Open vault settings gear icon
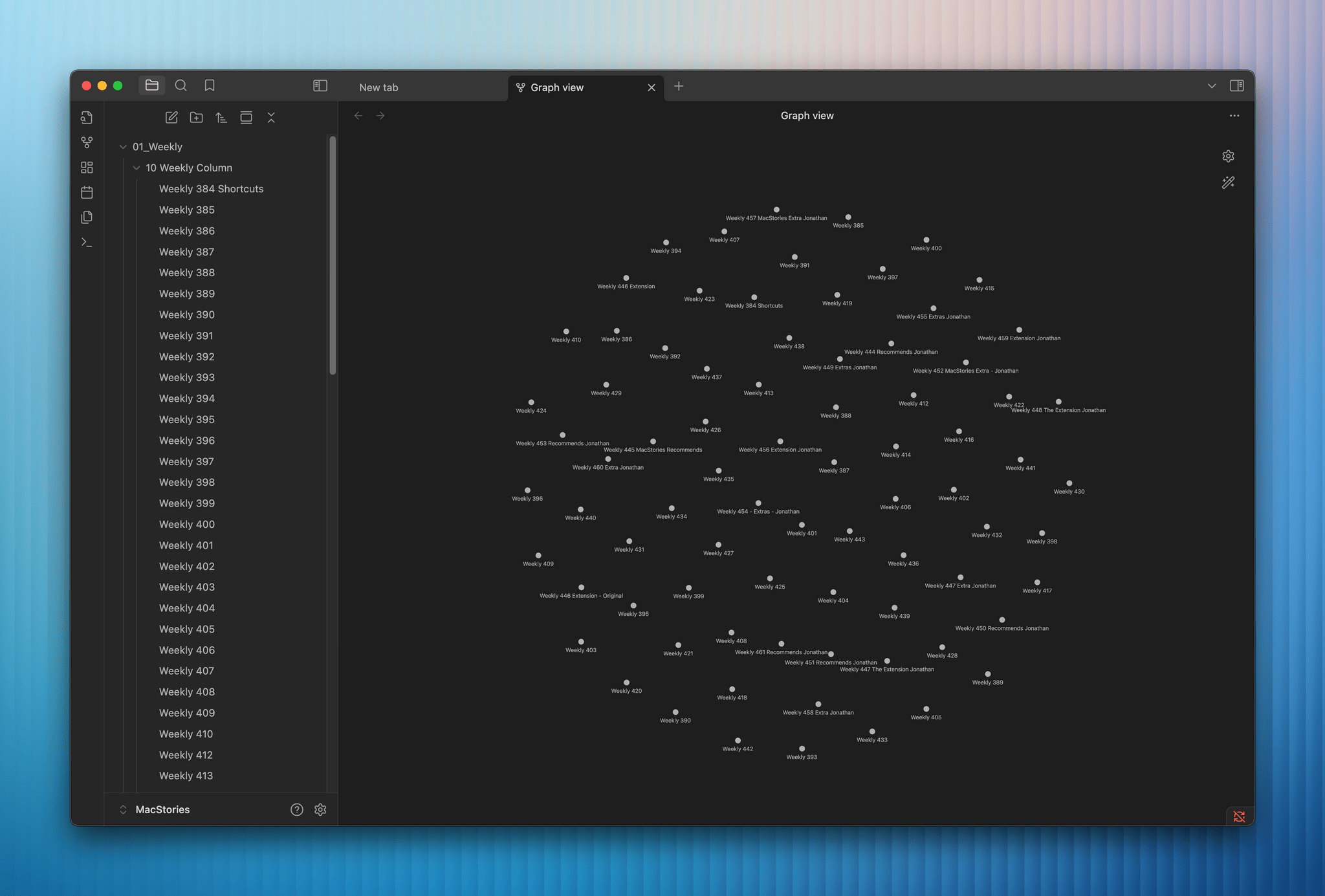Screen dimensions: 1325x896 click(320, 809)
